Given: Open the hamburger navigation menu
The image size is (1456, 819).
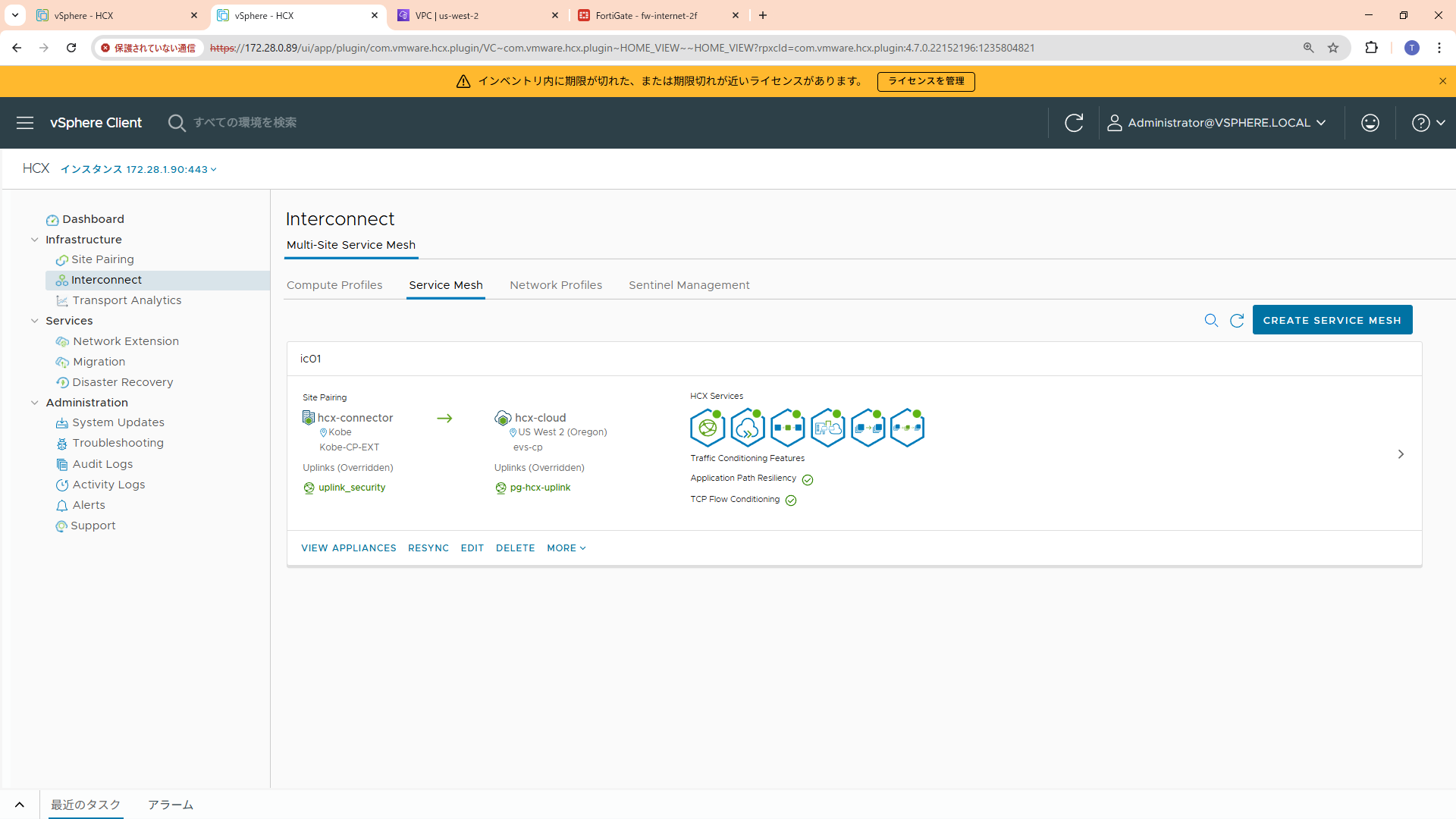Looking at the screenshot, I should pyautogui.click(x=25, y=123).
